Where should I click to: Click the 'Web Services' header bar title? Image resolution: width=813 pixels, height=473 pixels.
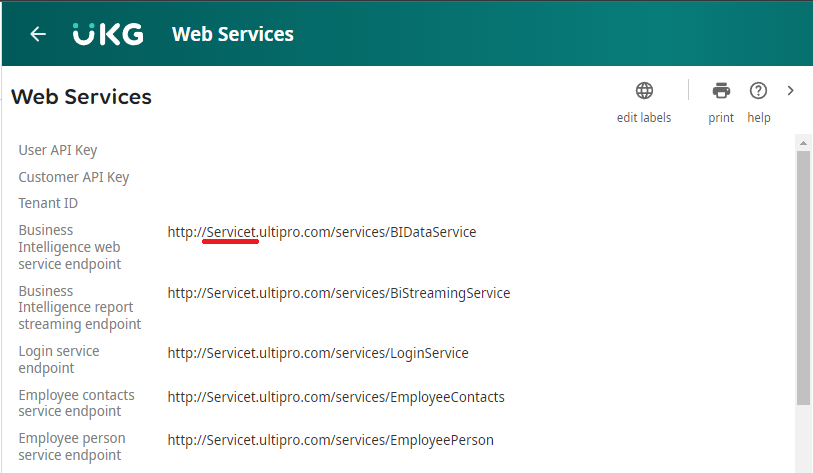point(233,34)
